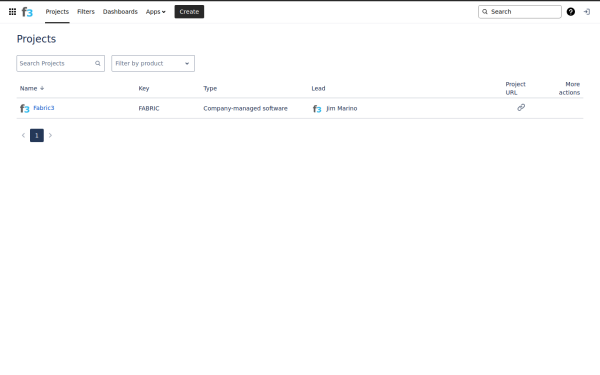Screen dimensions: 600x375
Task: Open the Filters menu item
Action: pos(86,12)
